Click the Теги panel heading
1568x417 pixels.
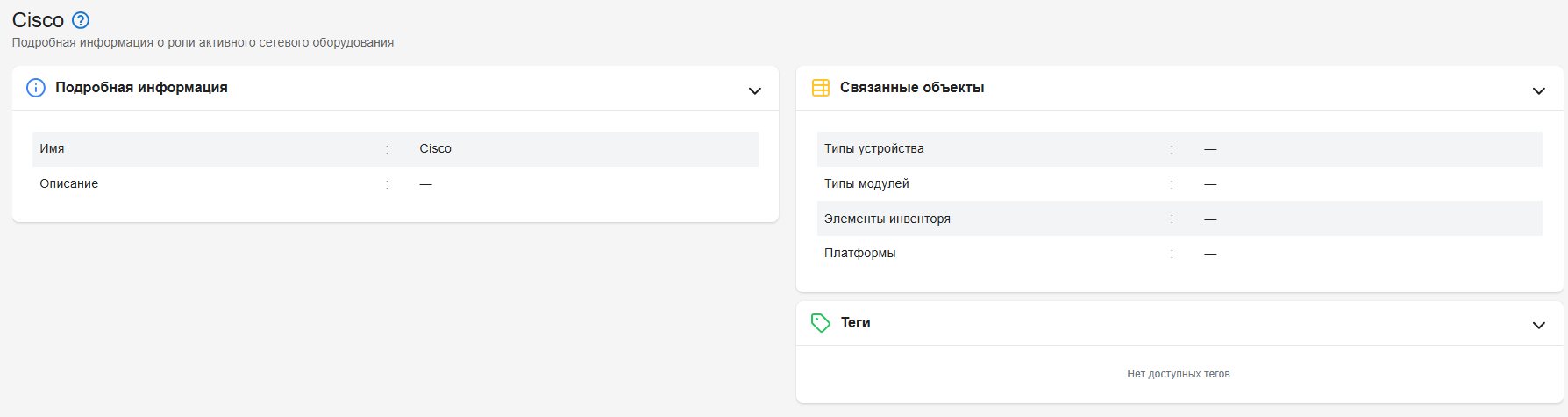pyautogui.click(x=856, y=323)
